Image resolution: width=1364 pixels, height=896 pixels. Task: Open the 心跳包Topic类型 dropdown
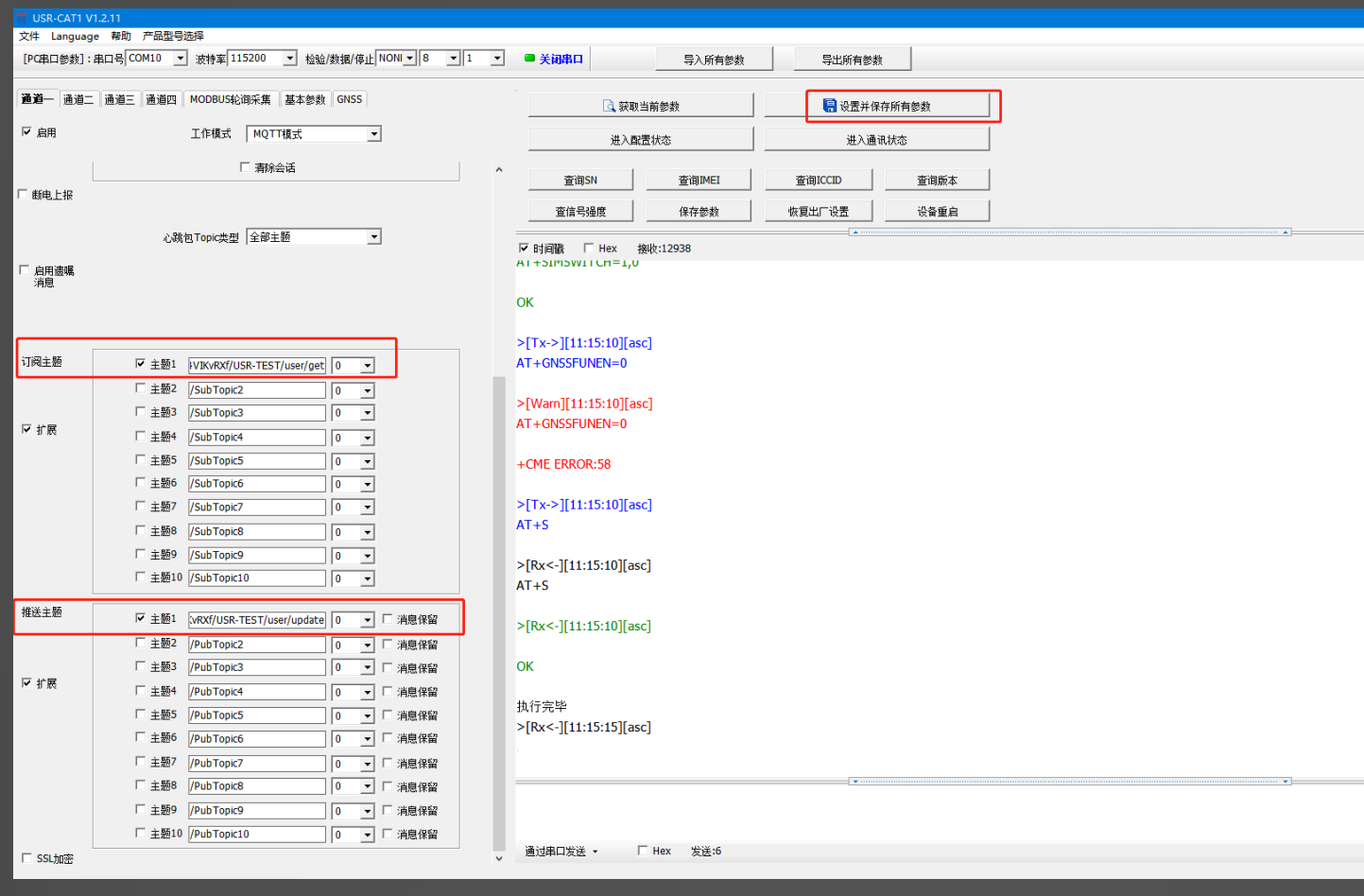tap(373, 237)
